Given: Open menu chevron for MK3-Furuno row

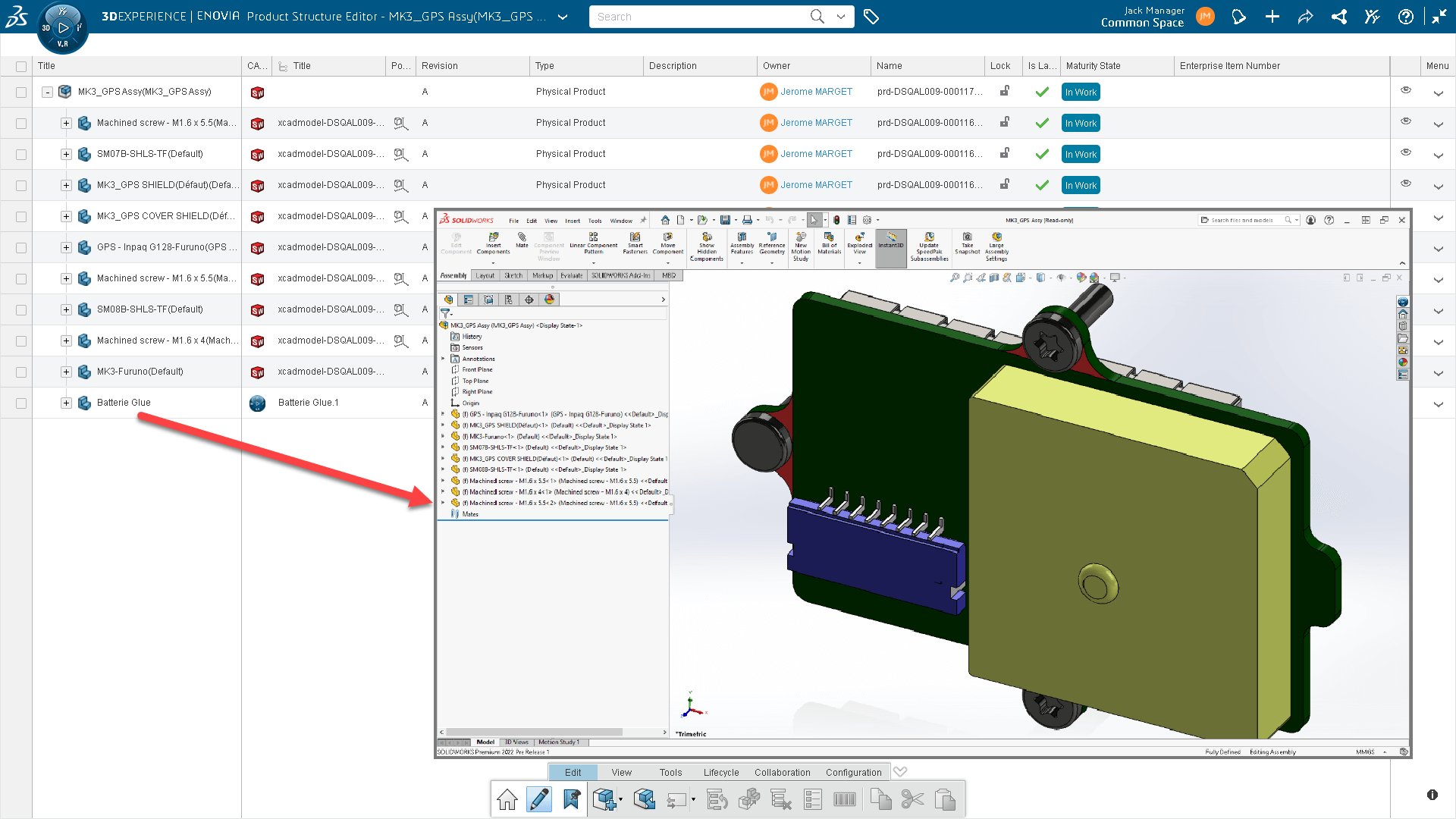Looking at the screenshot, I should 1439,373.
